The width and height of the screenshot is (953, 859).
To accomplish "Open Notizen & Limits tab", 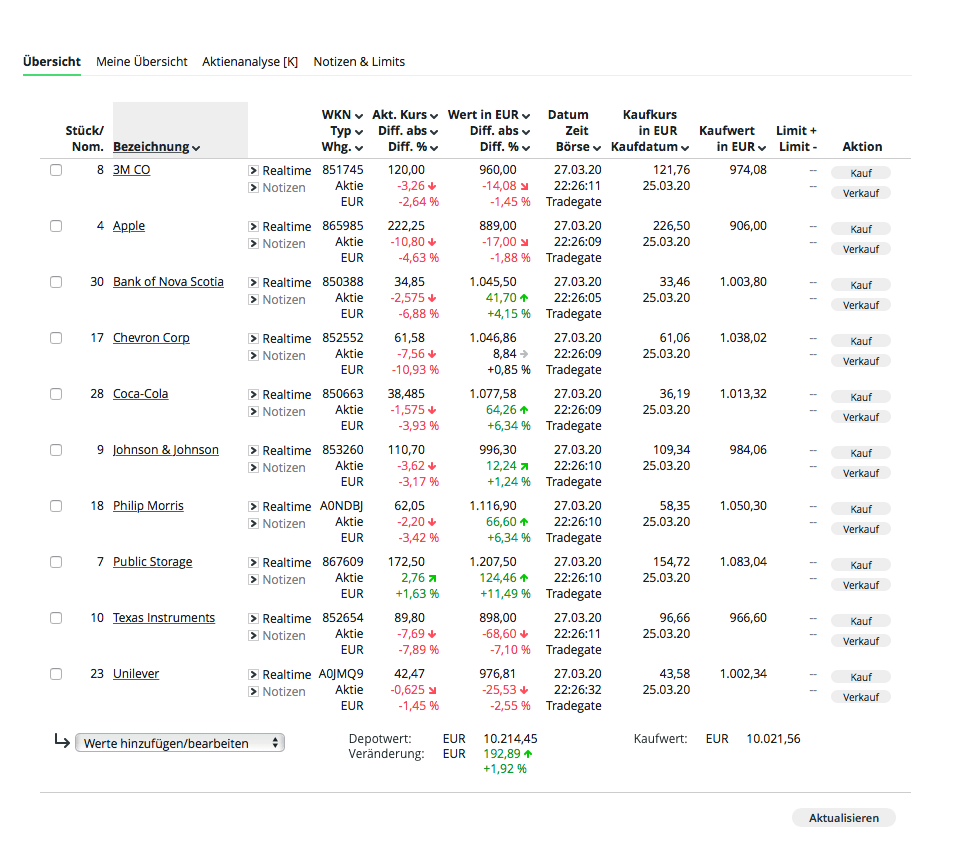I will coord(359,61).
